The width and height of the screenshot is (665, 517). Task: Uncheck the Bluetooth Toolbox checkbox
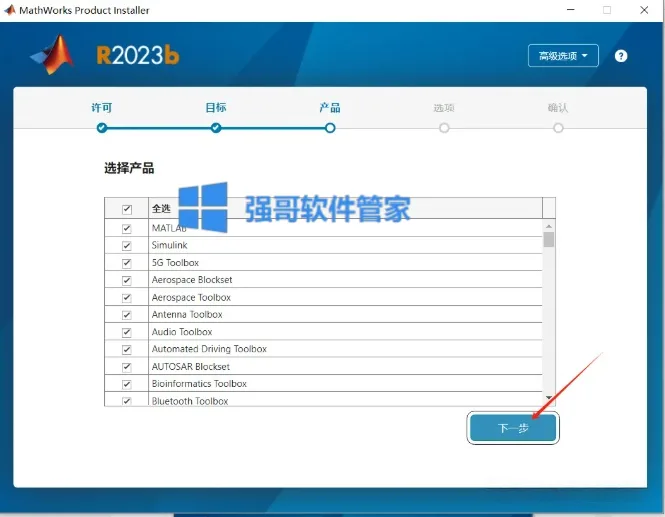[126, 401]
